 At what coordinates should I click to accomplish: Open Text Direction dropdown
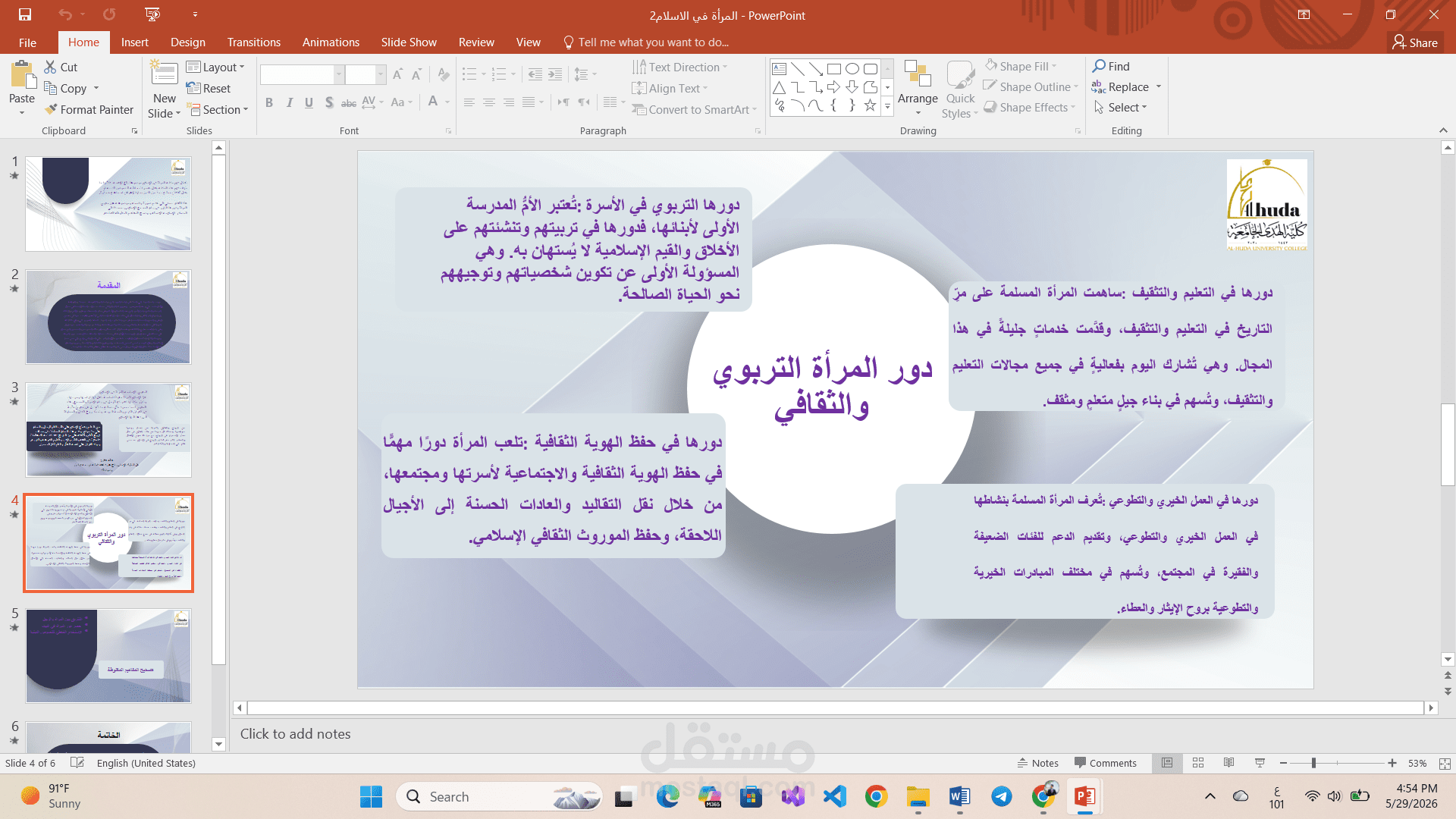680,67
